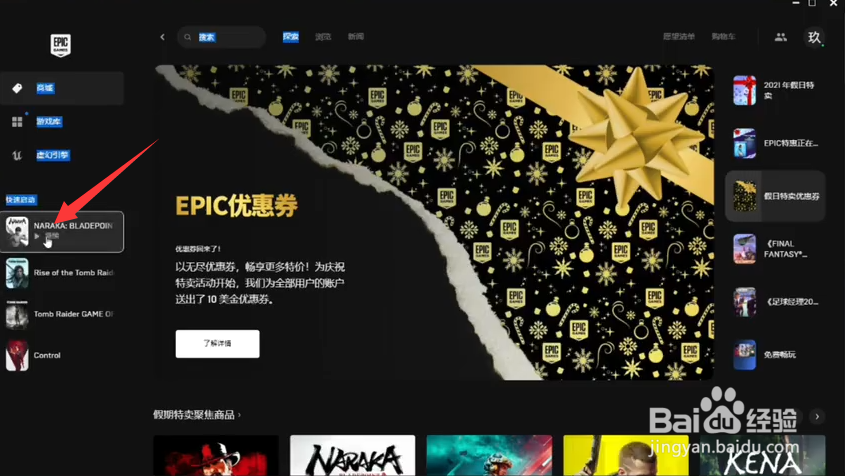This screenshot has height=476, width=845.
Task: Open the yellow Cyberpunk game card
Action: point(626,456)
